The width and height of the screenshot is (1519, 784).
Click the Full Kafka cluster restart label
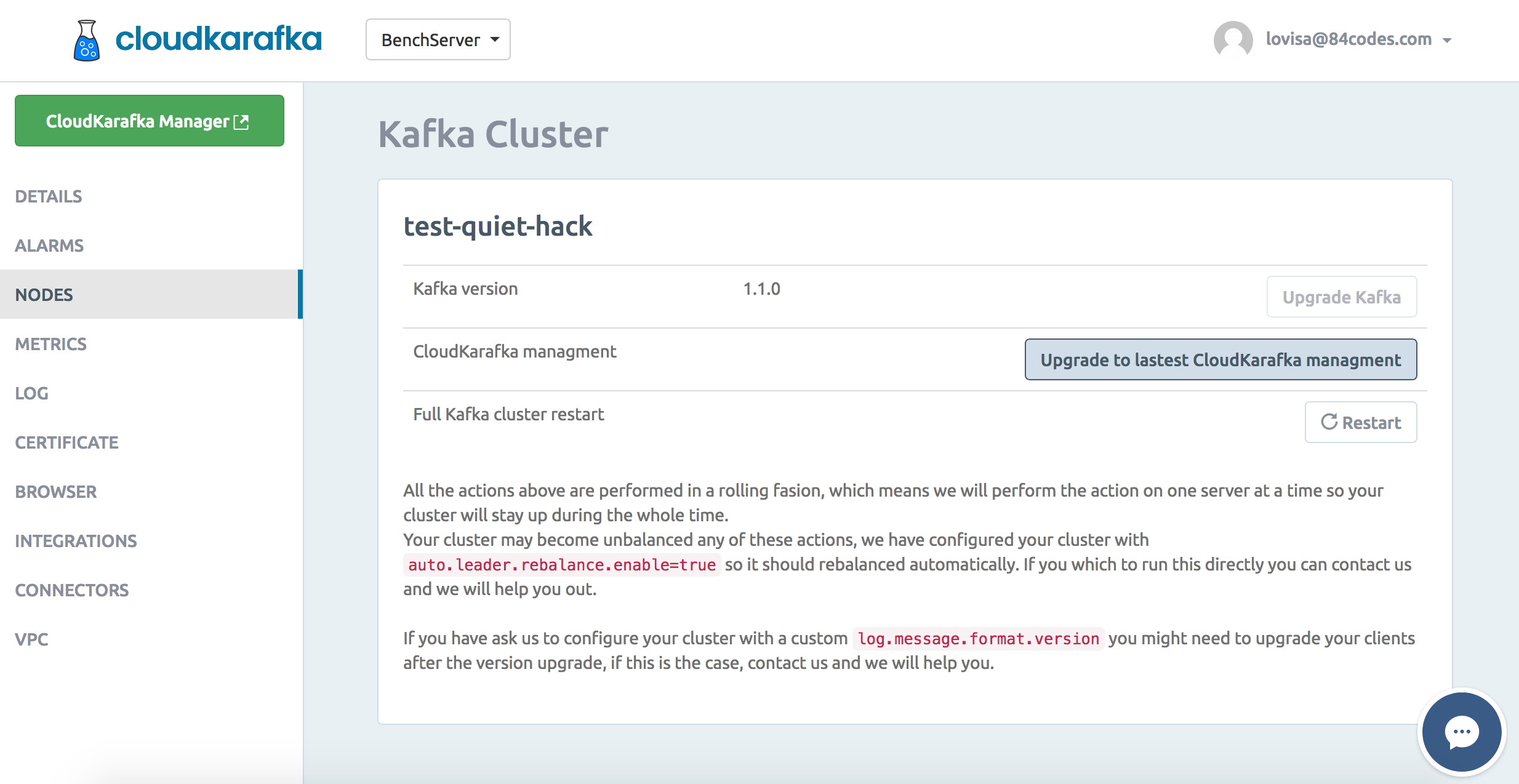coord(508,414)
